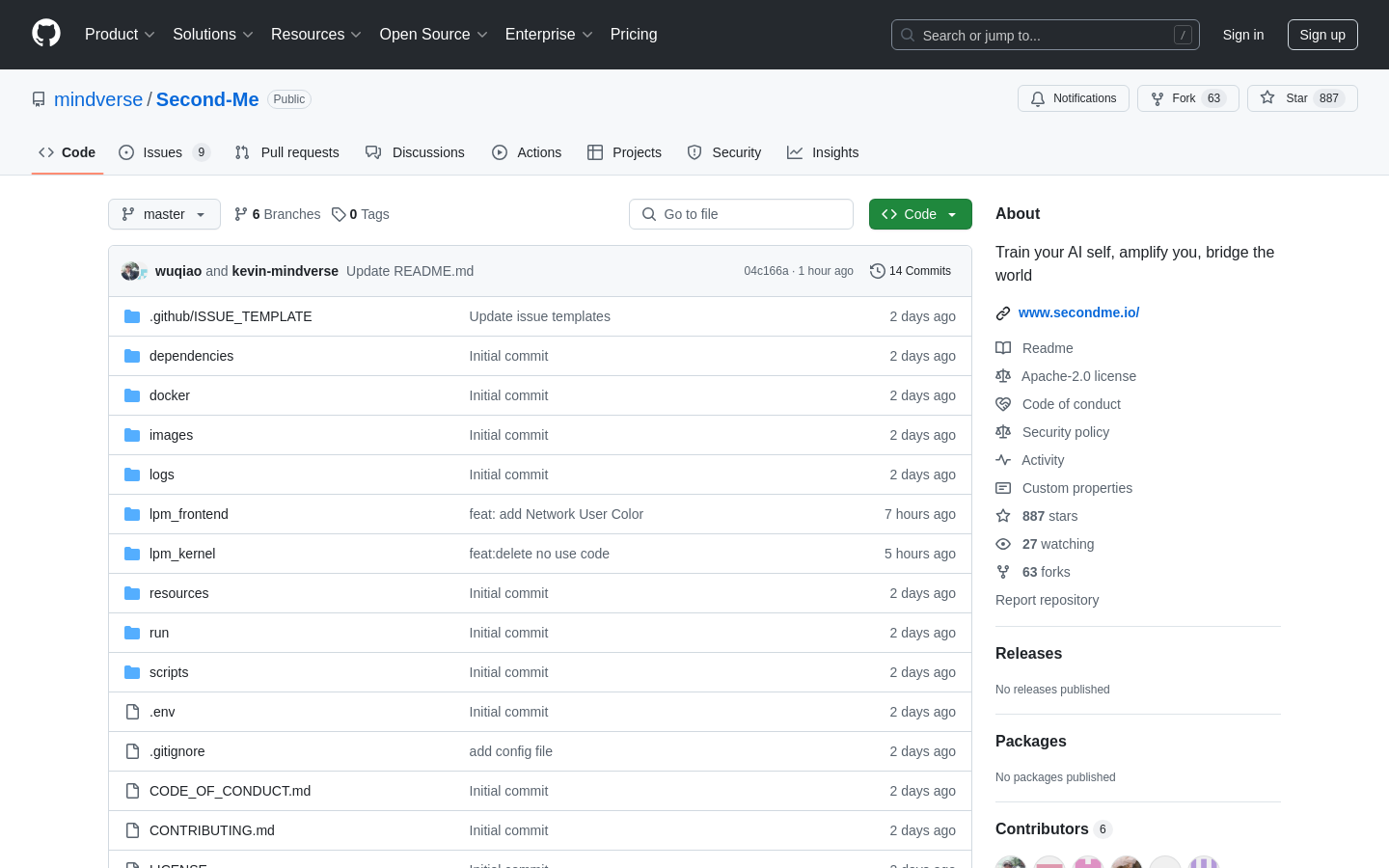
Task: Click Report repository link
Action: point(1047,600)
